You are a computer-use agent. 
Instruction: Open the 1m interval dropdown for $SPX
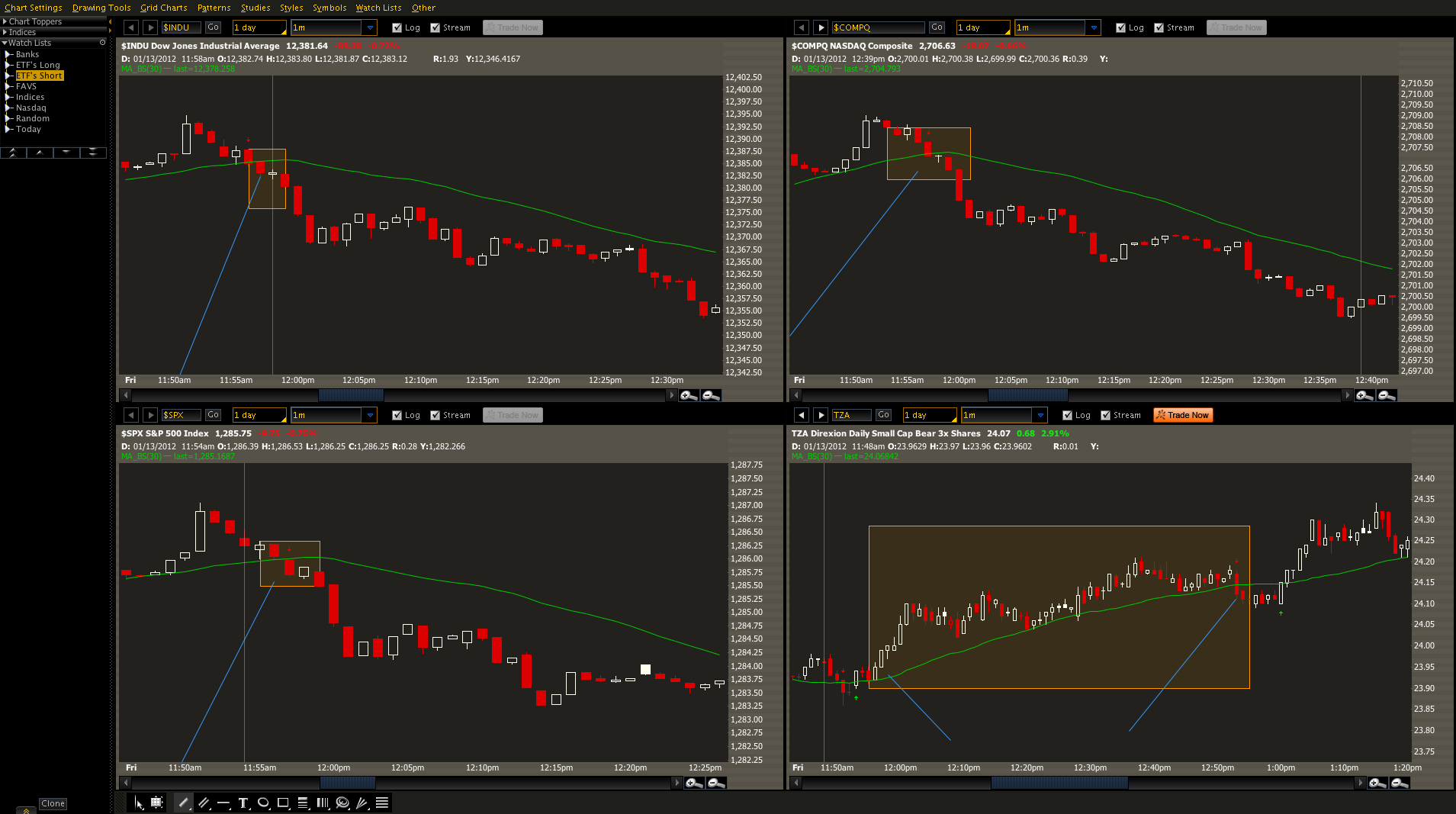coord(370,415)
